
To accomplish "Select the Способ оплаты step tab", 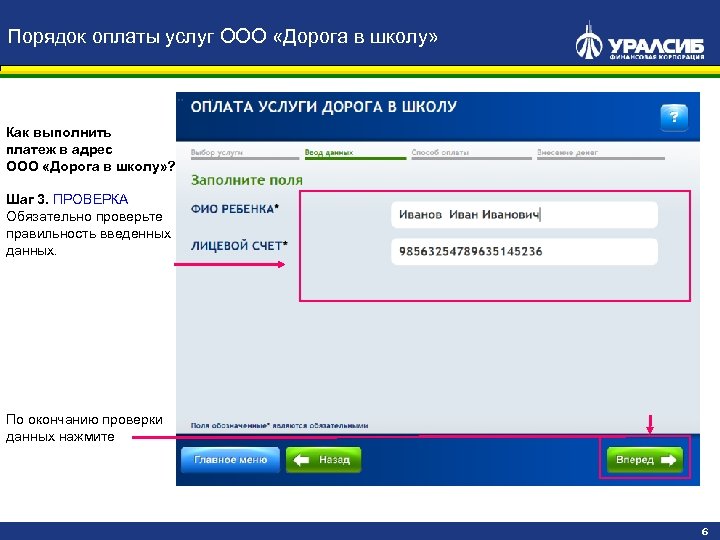I will point(471,153).
